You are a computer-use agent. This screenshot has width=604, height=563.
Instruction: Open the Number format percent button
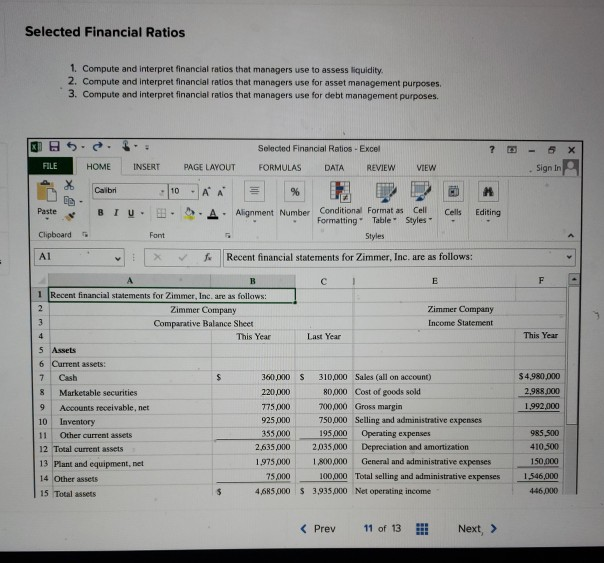295,191
